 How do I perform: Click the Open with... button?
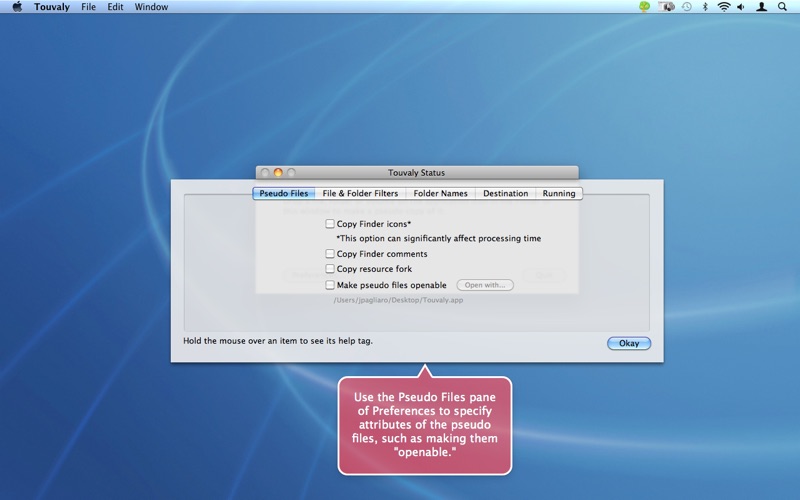pos(485,285)
